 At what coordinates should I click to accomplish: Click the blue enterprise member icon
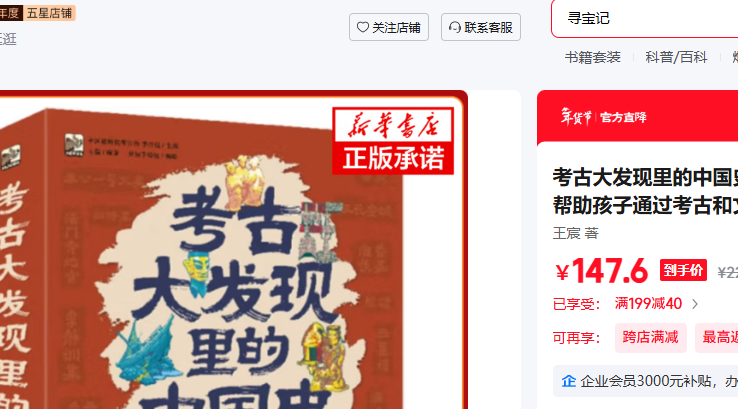point(569,381)
